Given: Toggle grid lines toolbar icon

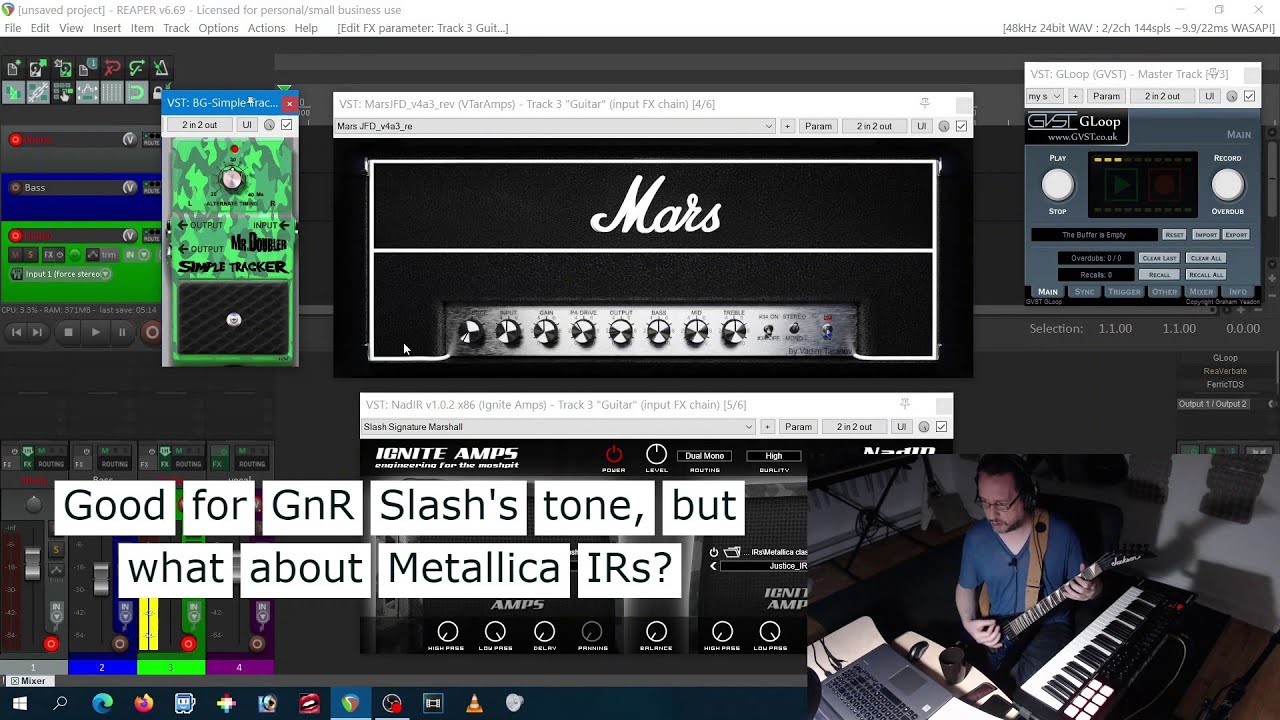Looking at the screenshot, I should [x=112, y=92].
